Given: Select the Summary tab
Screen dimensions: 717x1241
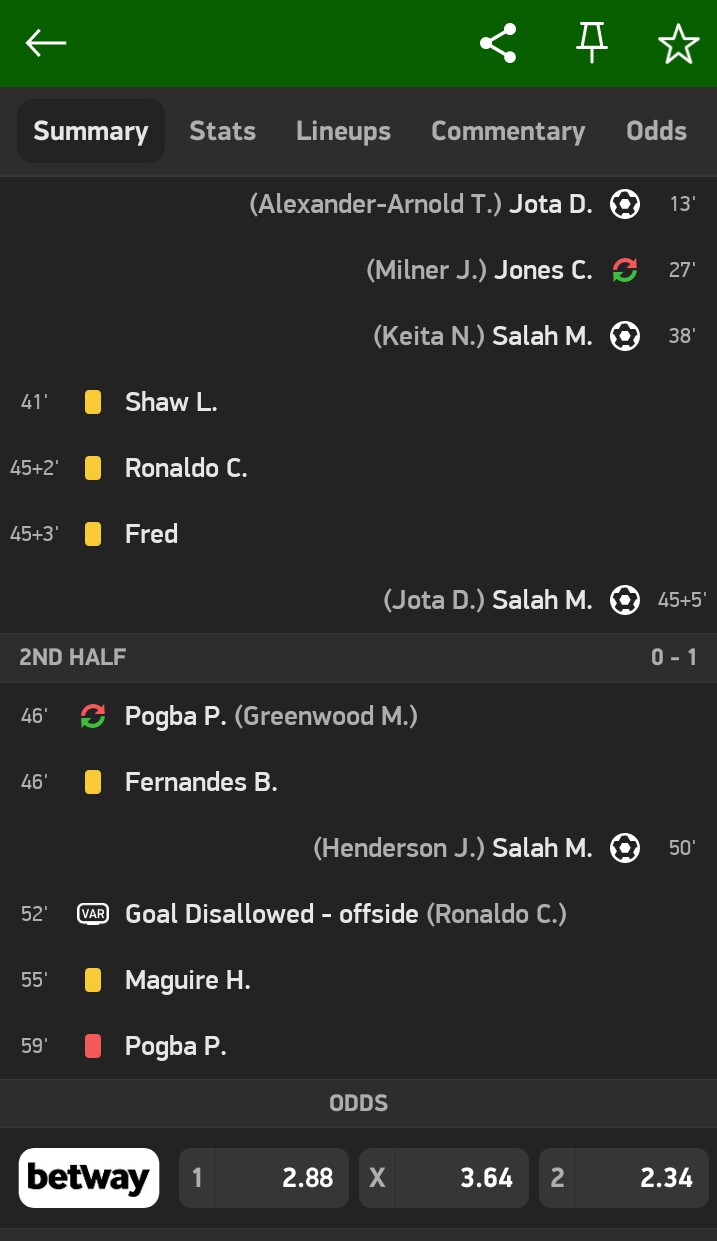Looking at the screenshot, I should tap(91, 131).
